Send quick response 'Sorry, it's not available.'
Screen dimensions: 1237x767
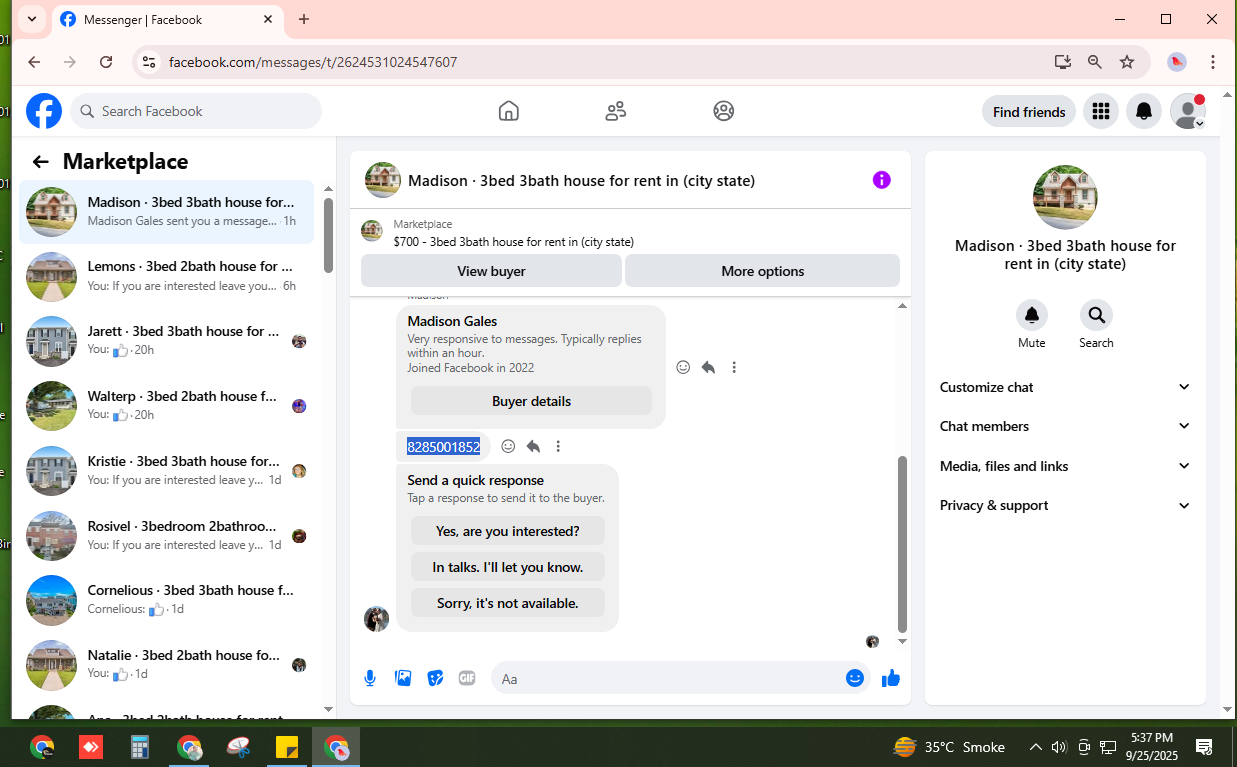pos(508,603)
